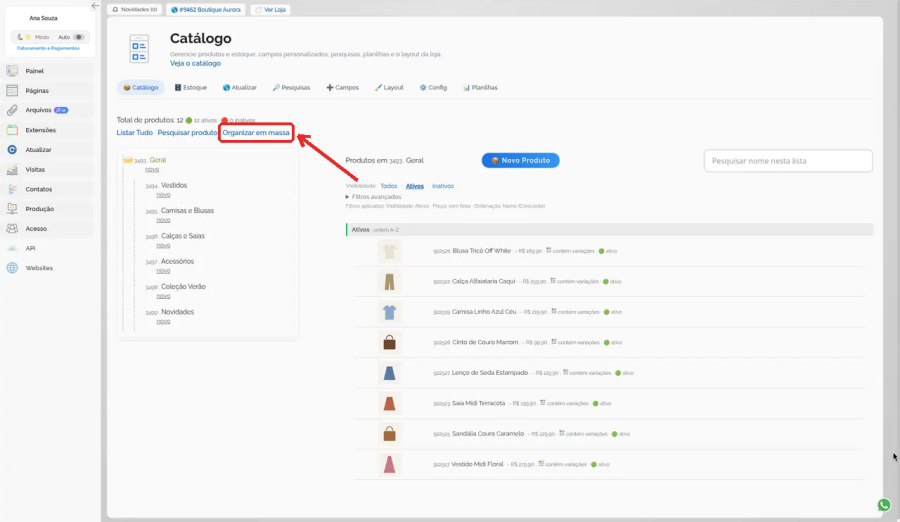
Task: Switch to the Config tab
Action: (433, 88)
